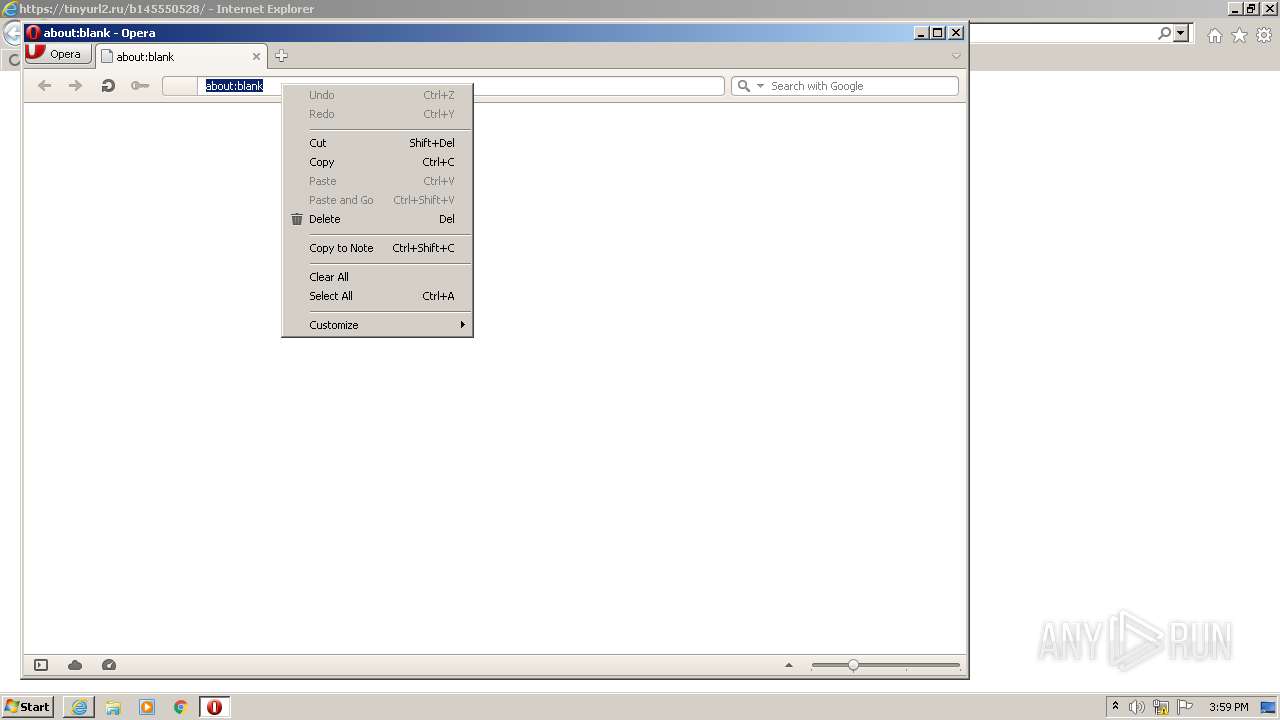Click the show desktop tray button

click(1268, 707)
